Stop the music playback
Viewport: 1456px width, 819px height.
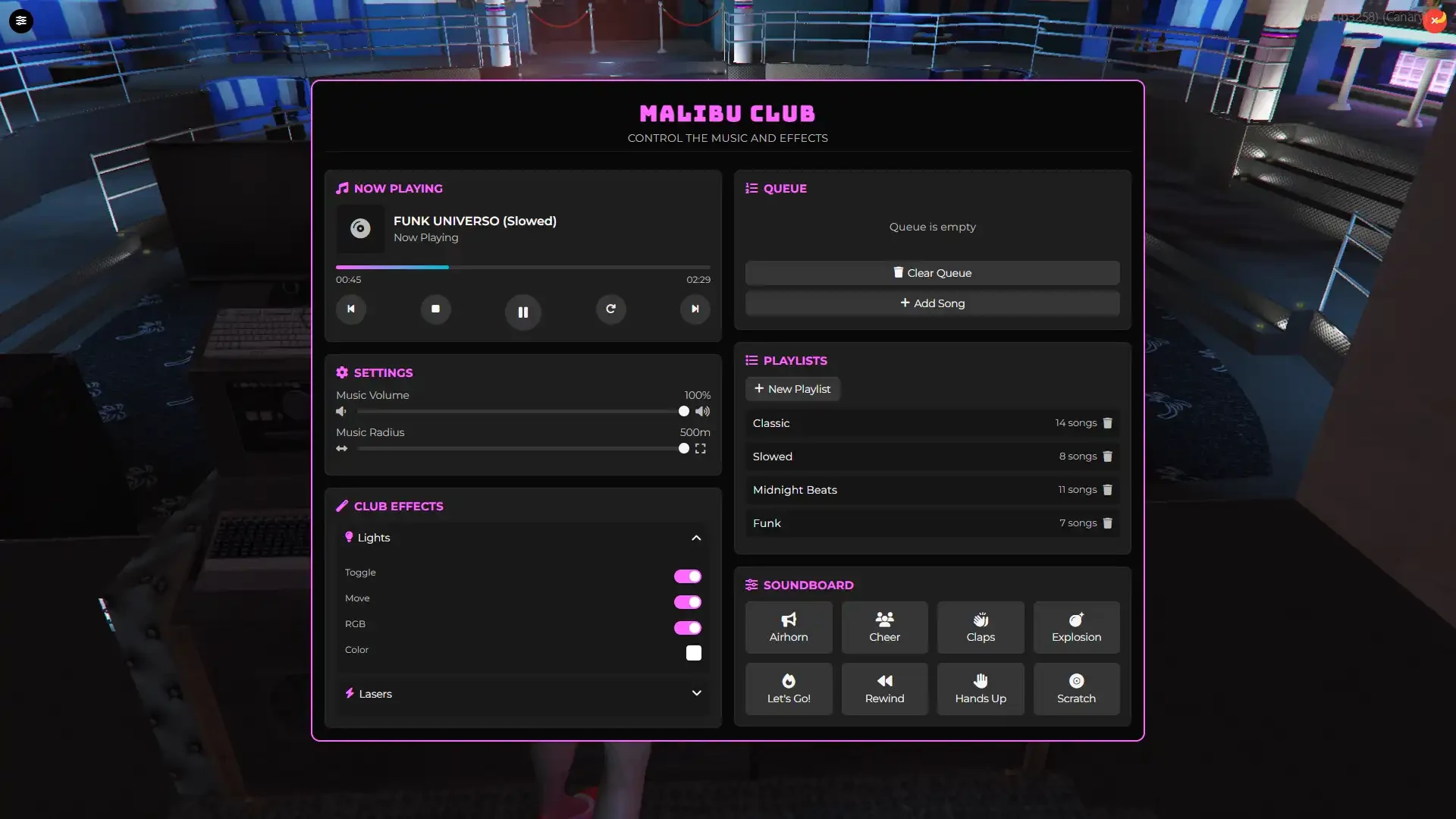pyautogui.click(x=436, y=309)
